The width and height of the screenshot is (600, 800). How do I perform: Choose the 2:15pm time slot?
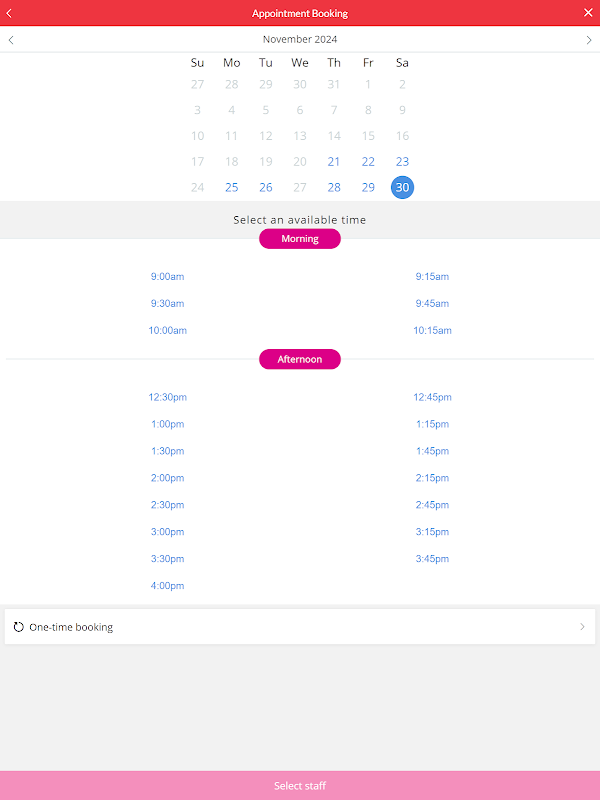pos(432,479)
